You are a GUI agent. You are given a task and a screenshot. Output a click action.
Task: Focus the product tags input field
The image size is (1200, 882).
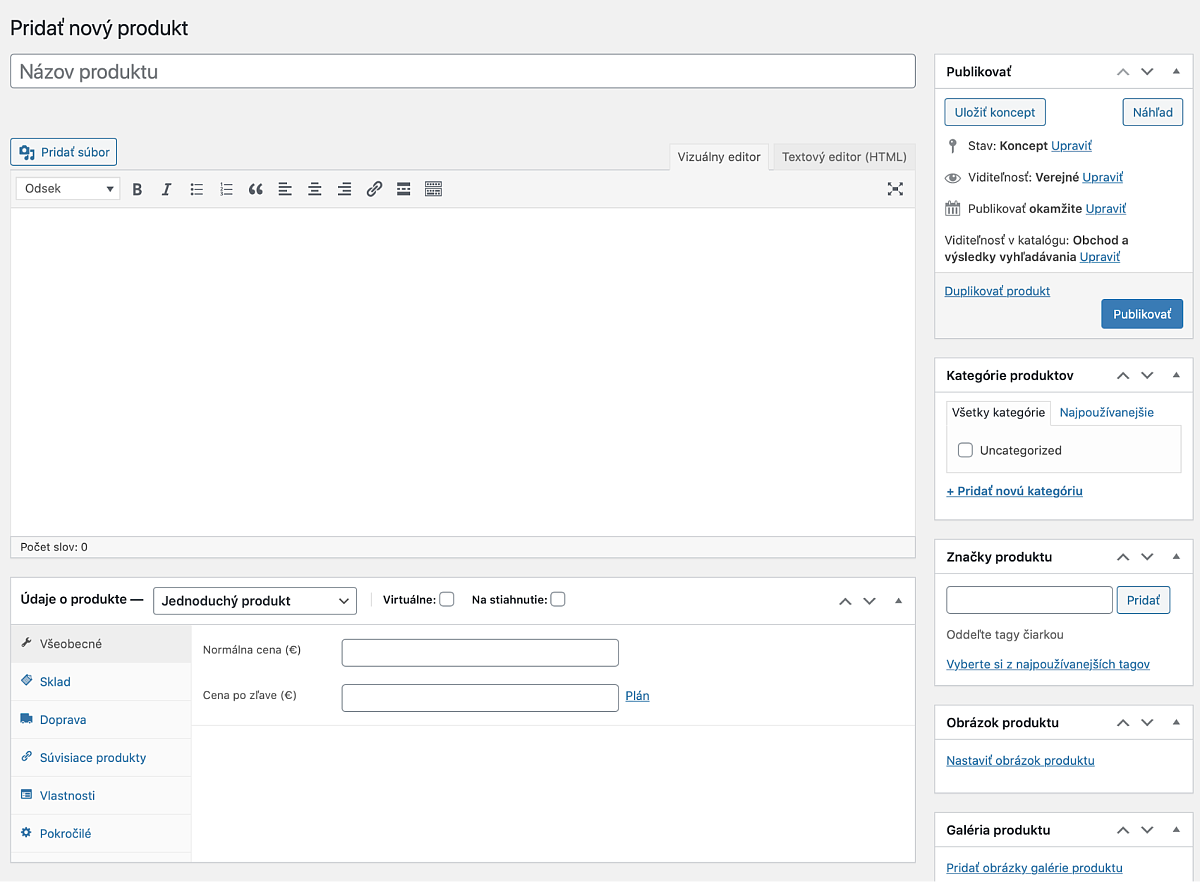pos(1029,600)
